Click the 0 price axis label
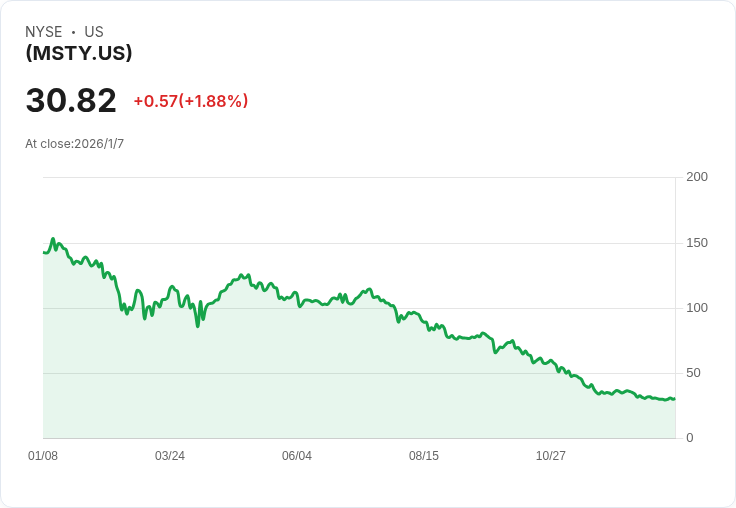 coord(689,438)
